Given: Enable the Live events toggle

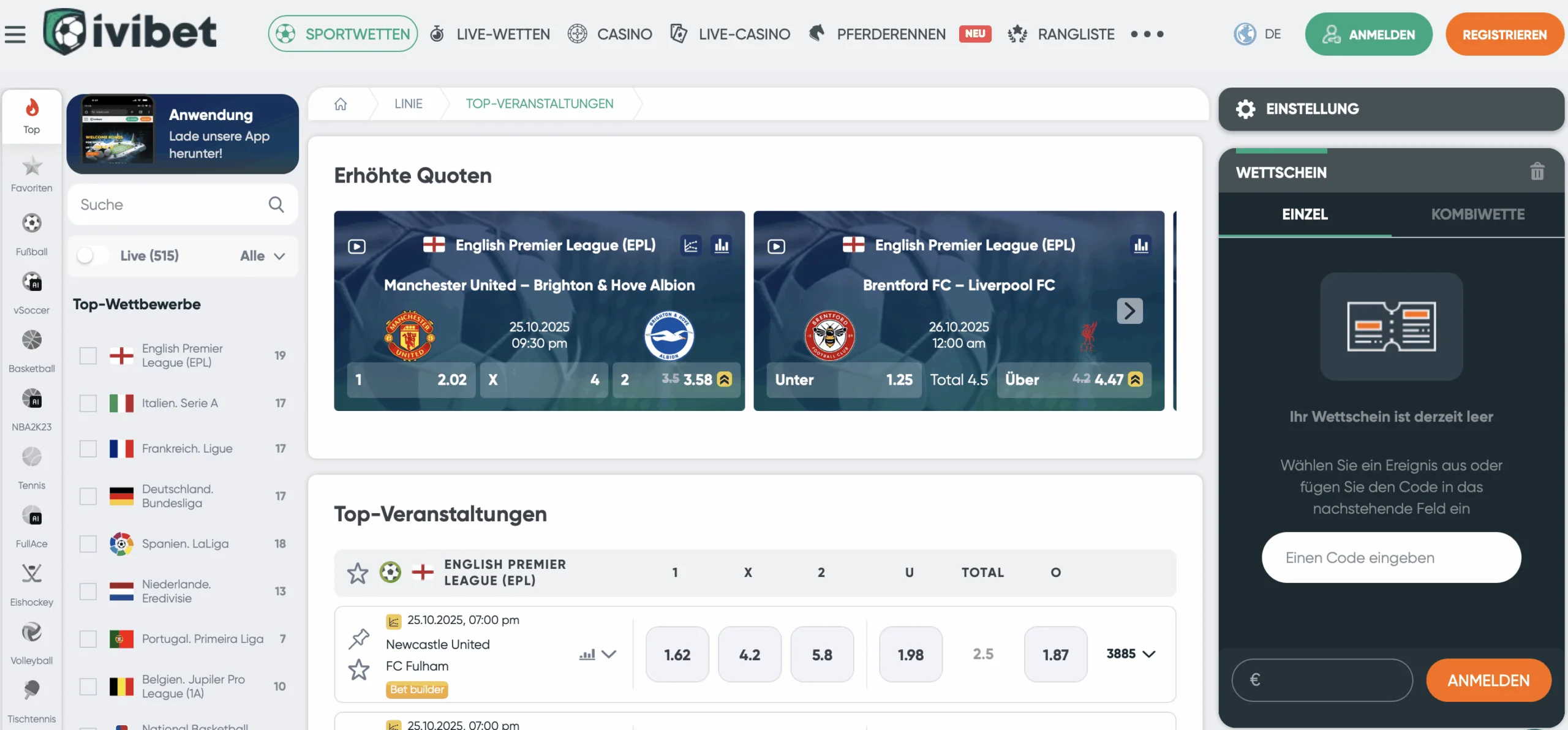Looking at the screenshot, I should pyautogui.click(x=92, y=255).
